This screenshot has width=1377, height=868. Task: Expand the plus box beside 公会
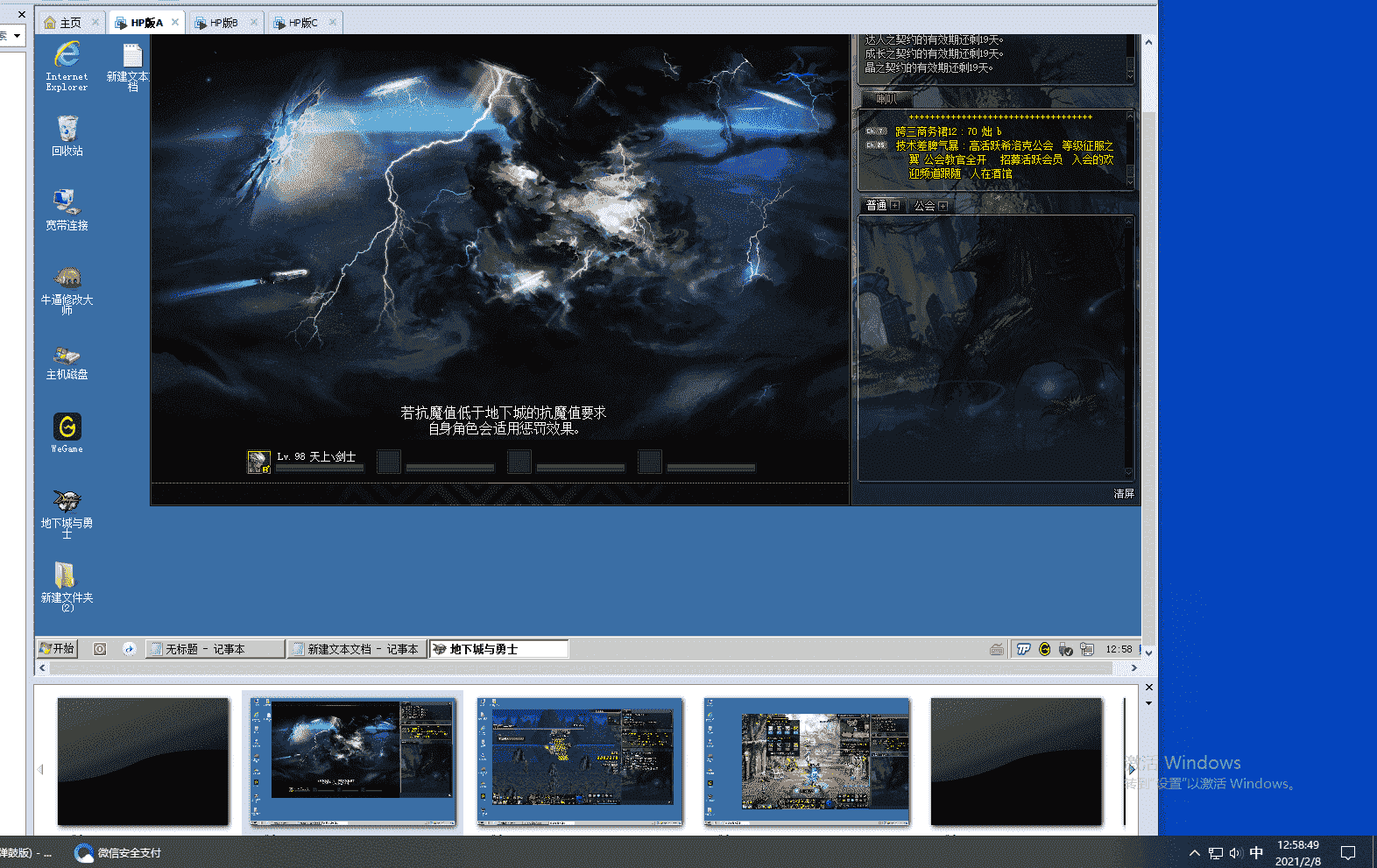(943, 206)
